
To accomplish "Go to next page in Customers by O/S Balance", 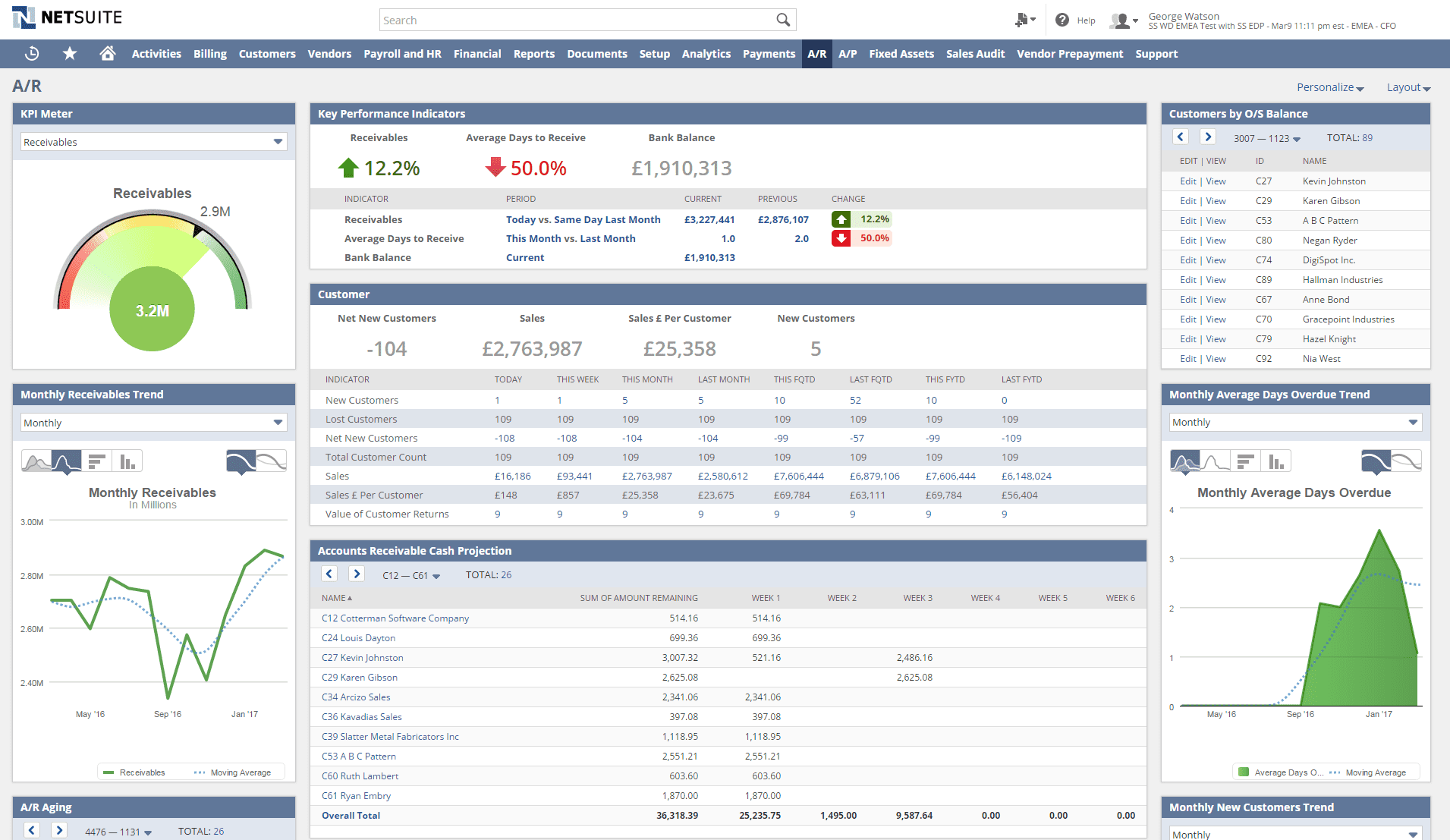I will (x=1208, y=137).
